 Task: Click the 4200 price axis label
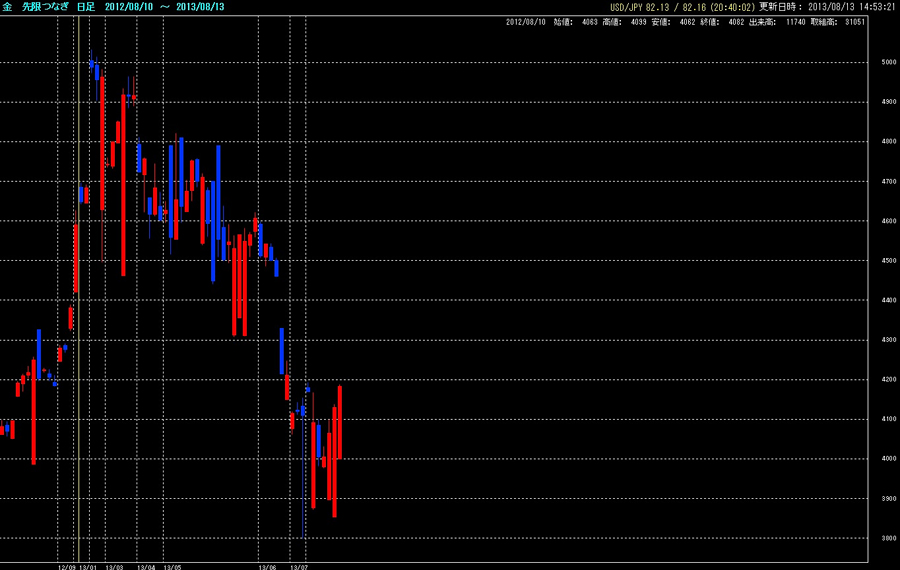[x=889, y=379]
